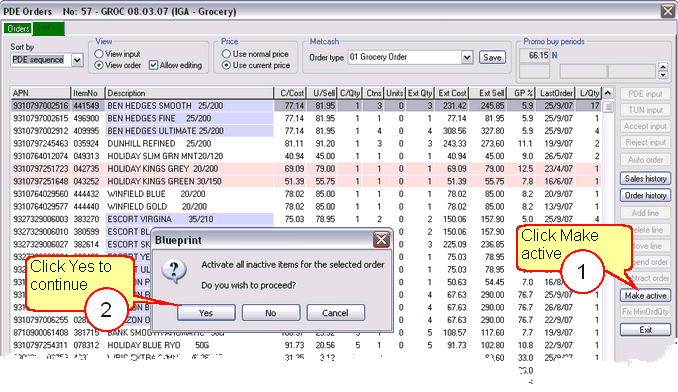678x392 pixels.
Task: Select the HOLIDAY BLUE RYO 50G row
Action: click(x=306, y=345)
